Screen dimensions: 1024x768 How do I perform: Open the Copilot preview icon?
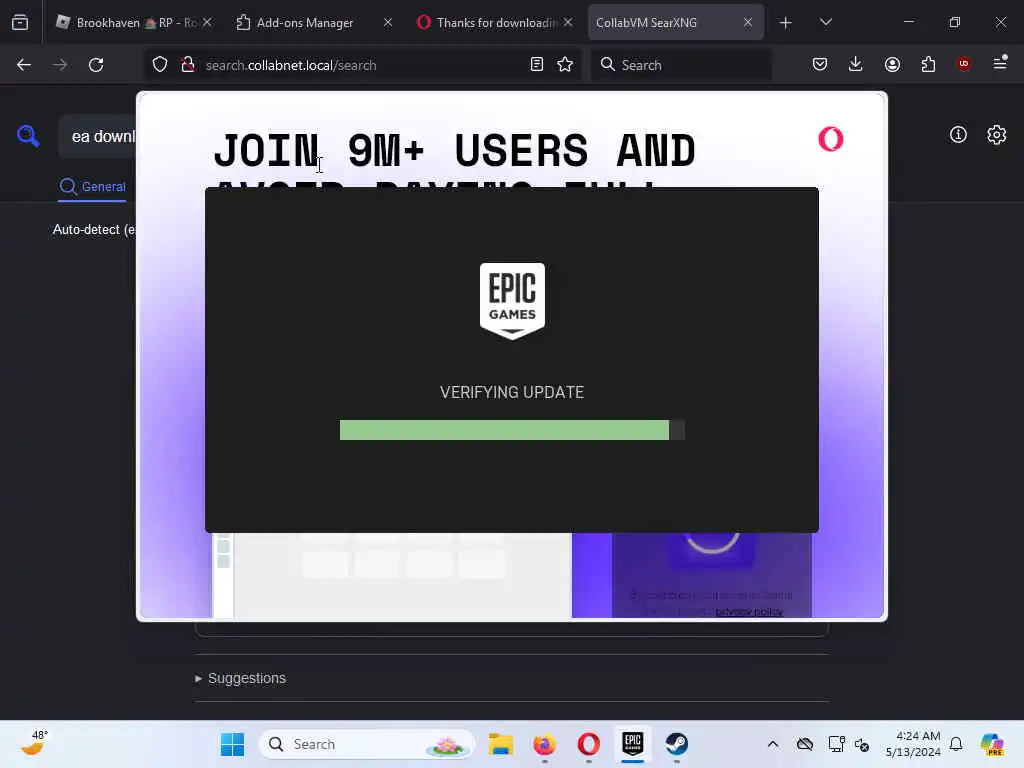coord(992,744)
